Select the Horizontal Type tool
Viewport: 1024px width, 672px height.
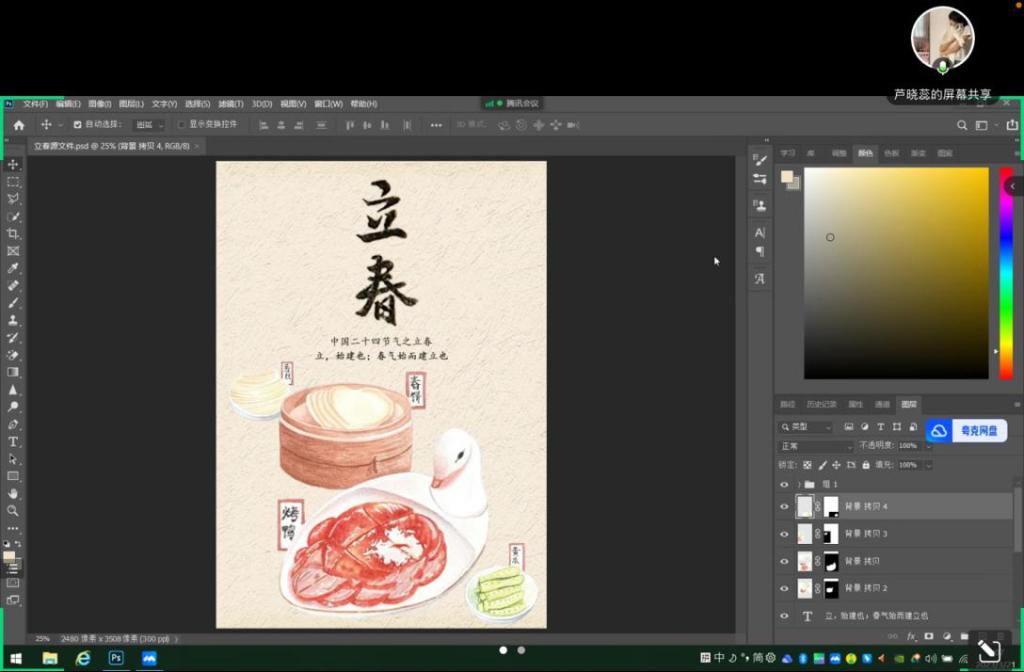[13, 441]
